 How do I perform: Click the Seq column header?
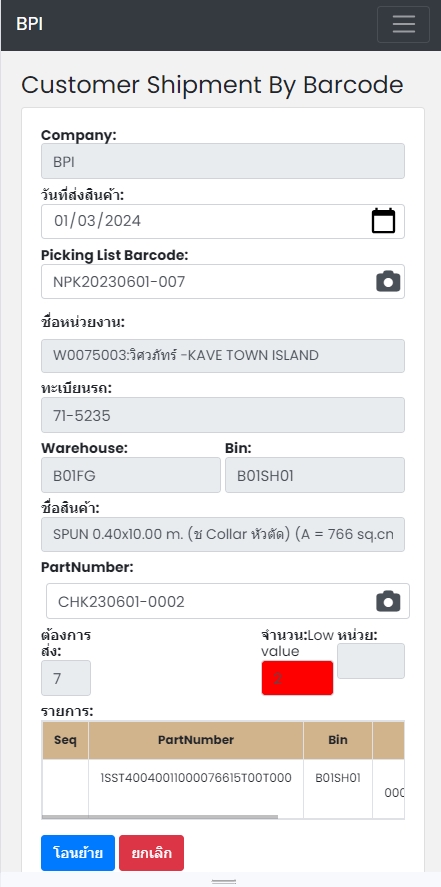(65, 740)
